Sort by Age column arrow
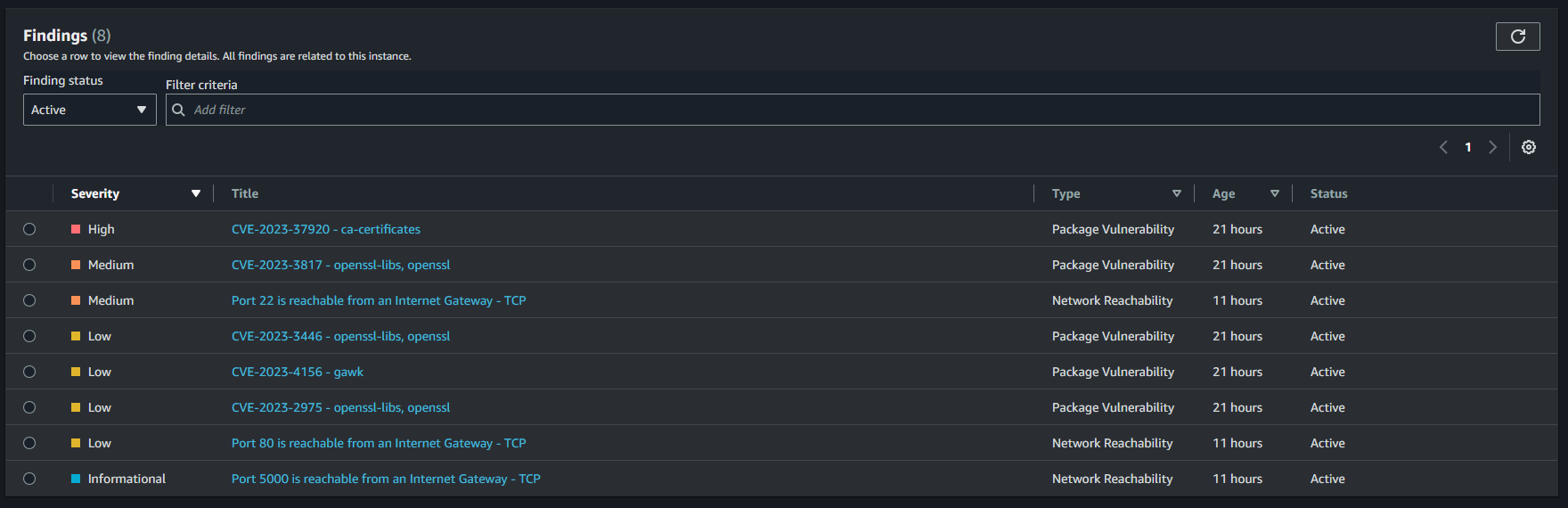 1275,193
